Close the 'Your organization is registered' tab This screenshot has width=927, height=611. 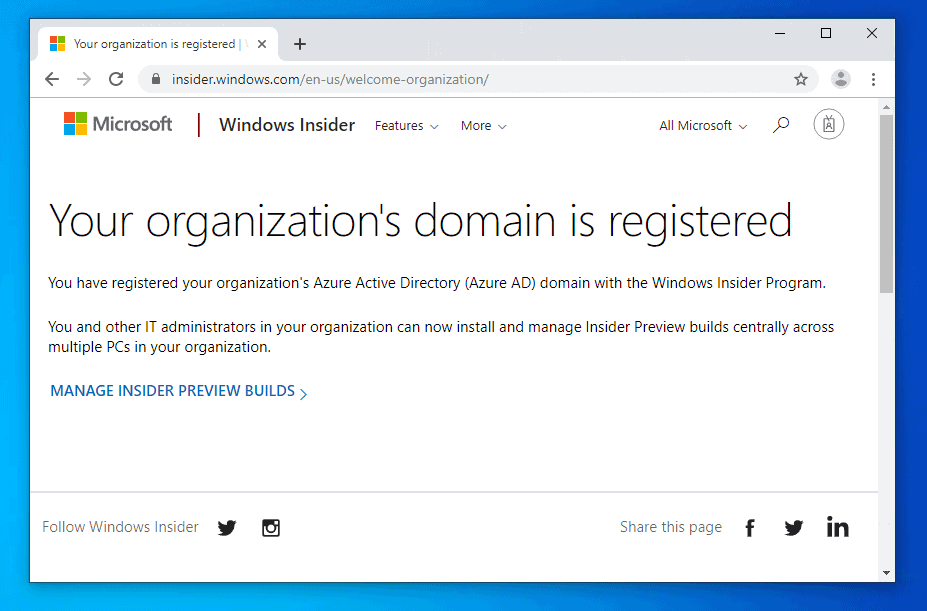click(x=262, y=44)
